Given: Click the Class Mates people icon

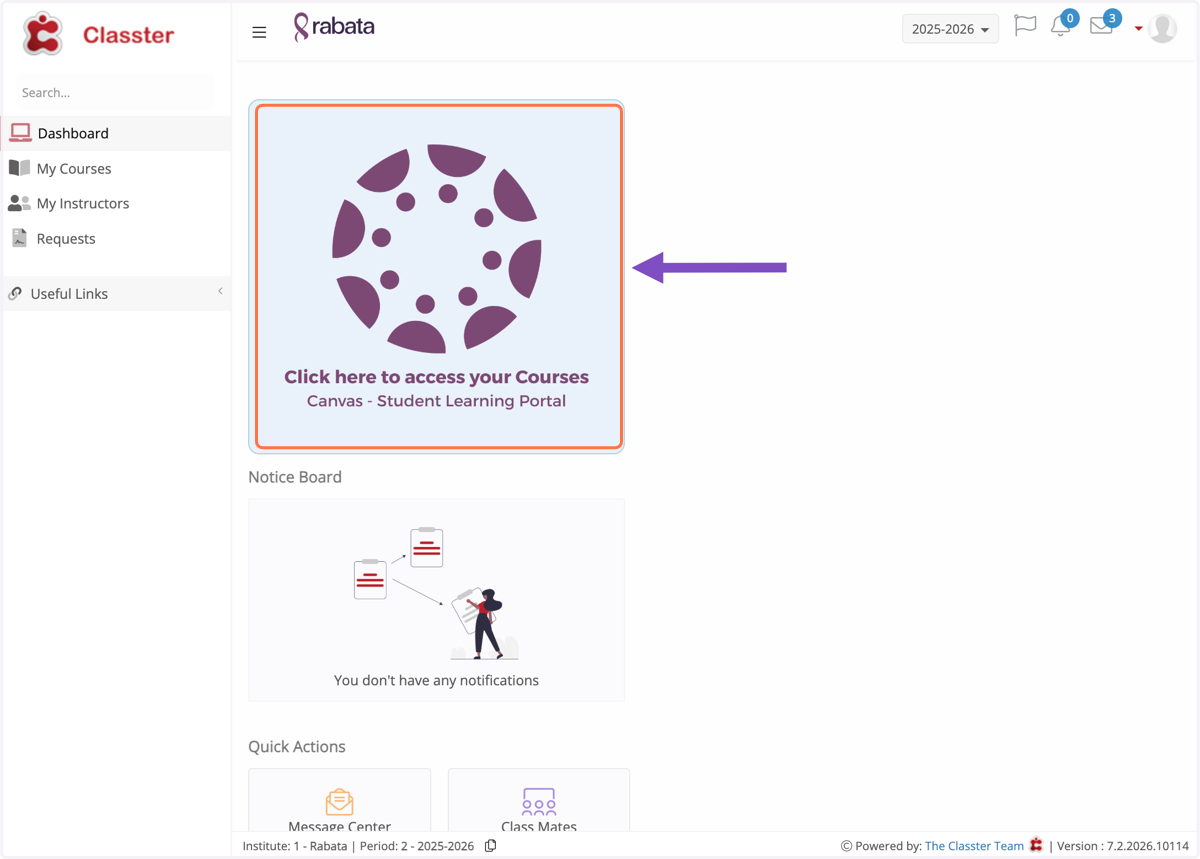Looking at the screenshot, I should click(539, 801).
